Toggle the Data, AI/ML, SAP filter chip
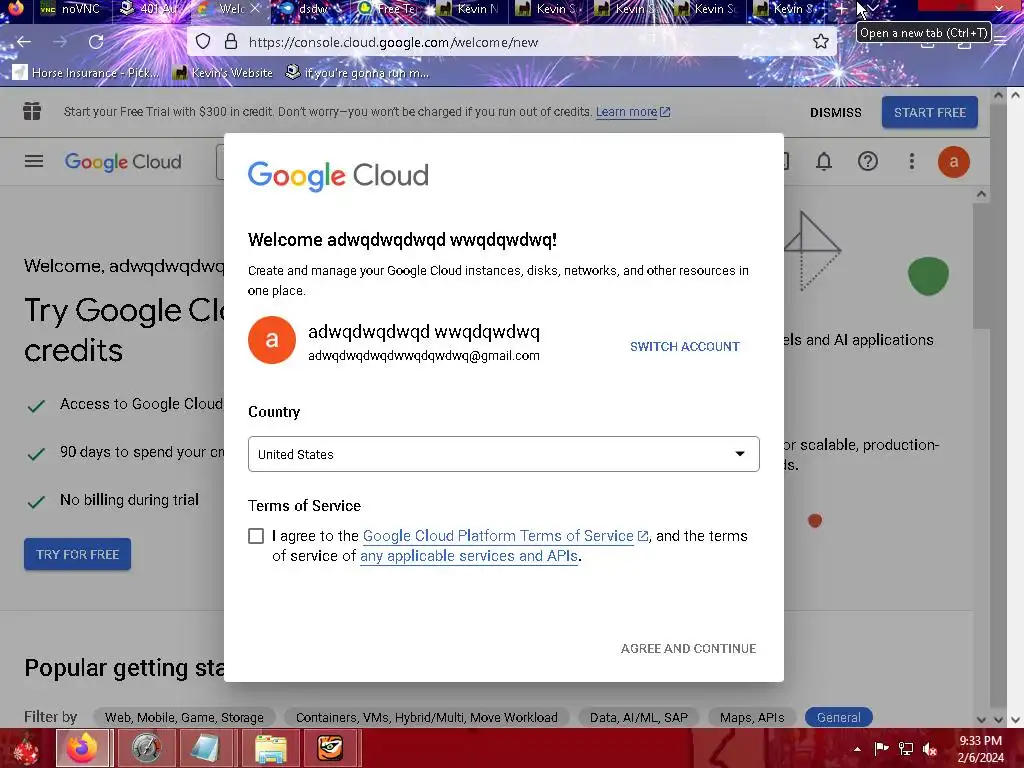The width and height of the screenshot is (1024, 768). tap(639, 717)
